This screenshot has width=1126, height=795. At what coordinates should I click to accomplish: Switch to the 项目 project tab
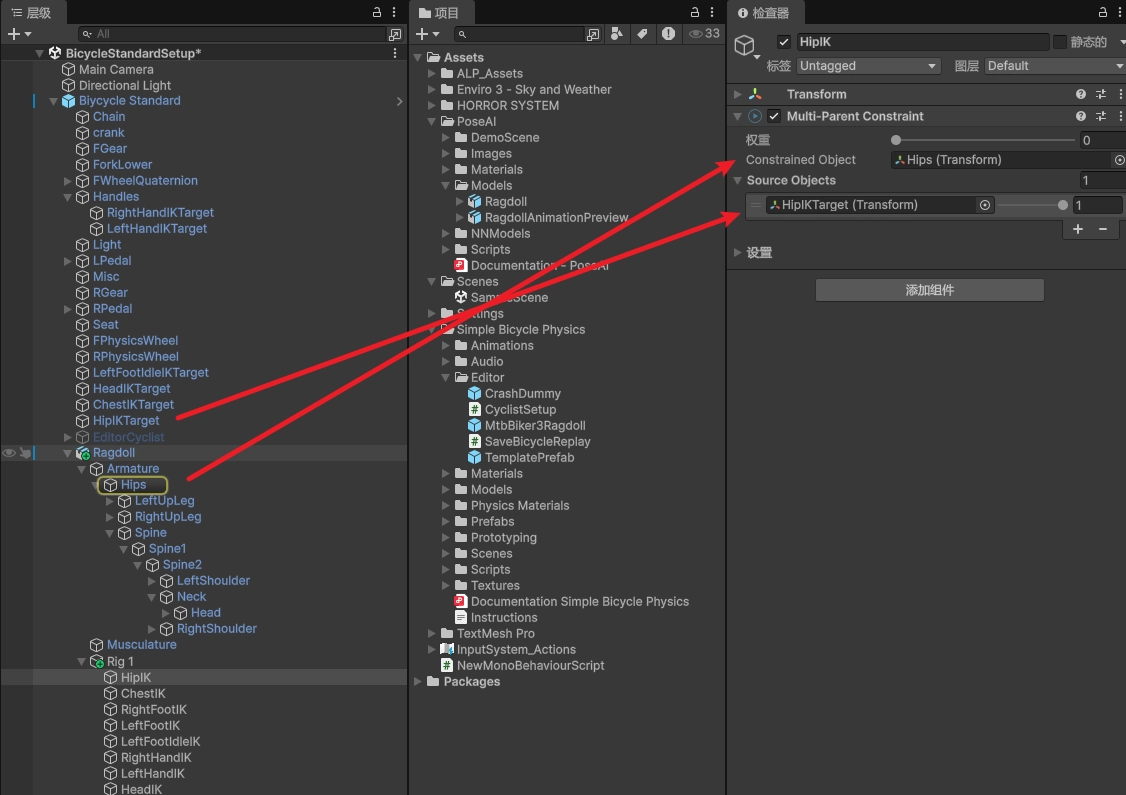point(439,13)
